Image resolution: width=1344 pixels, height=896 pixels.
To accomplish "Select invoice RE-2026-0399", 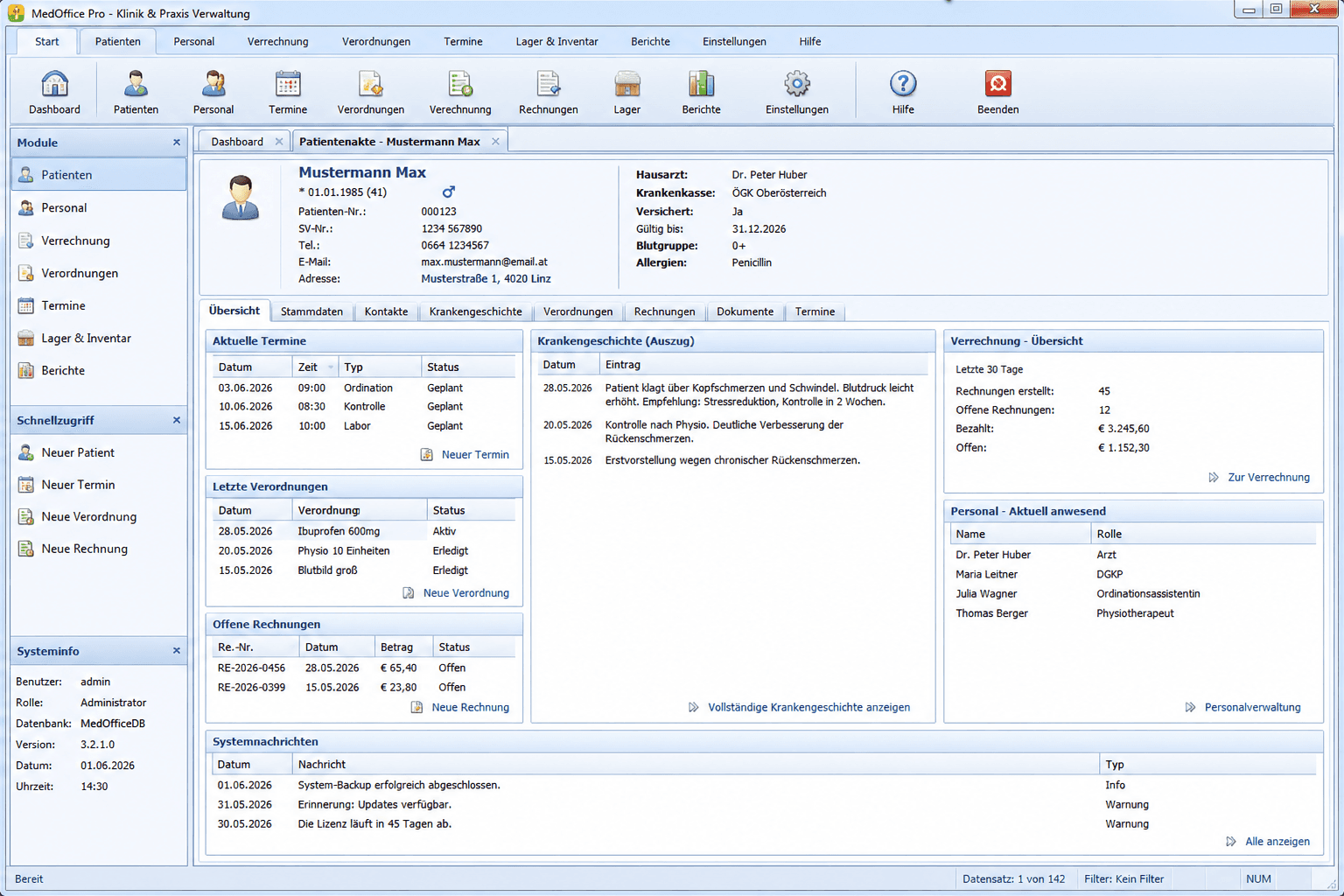I will 363,687.
